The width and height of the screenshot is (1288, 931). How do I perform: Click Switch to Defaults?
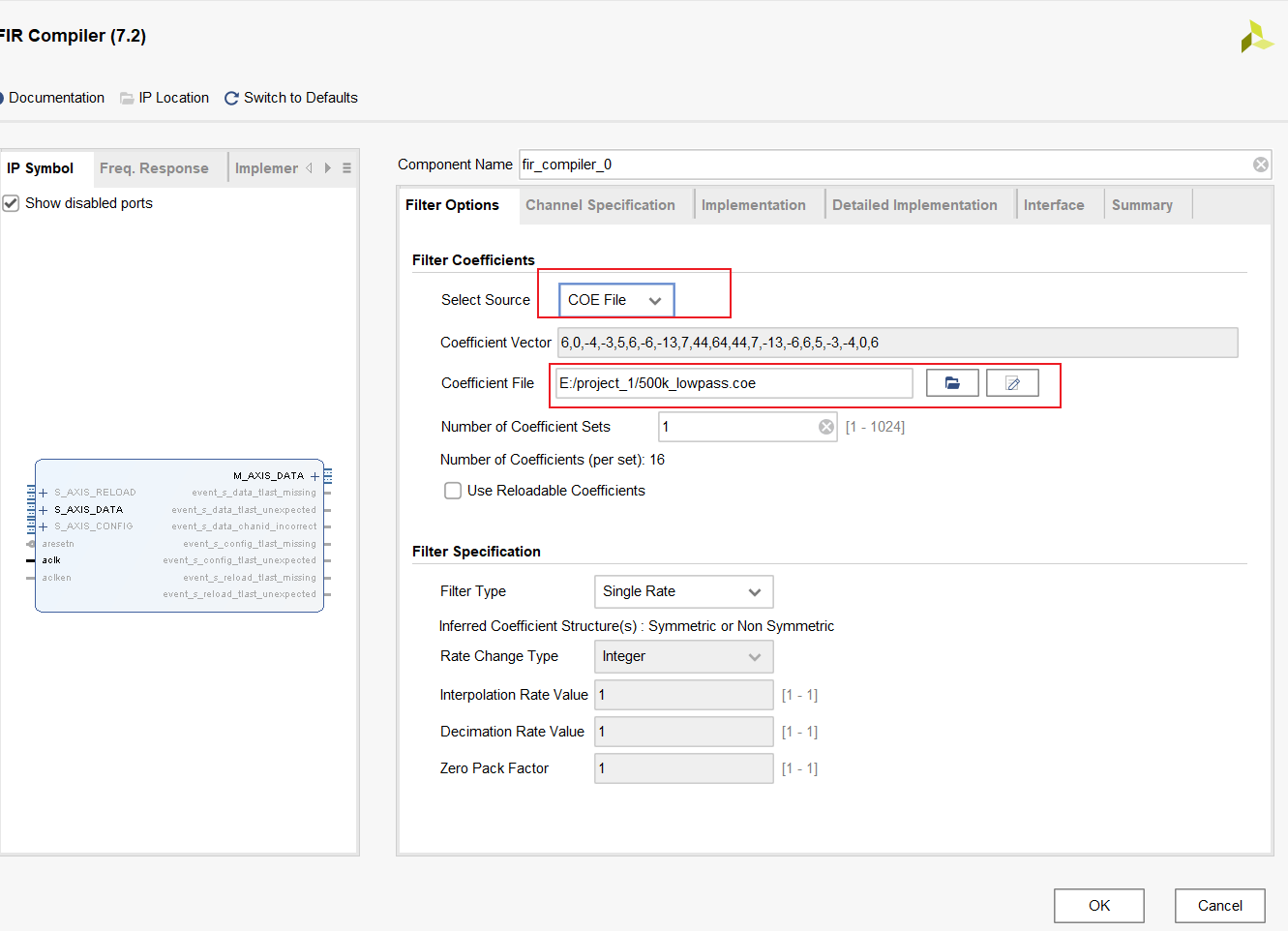point(291,98)
